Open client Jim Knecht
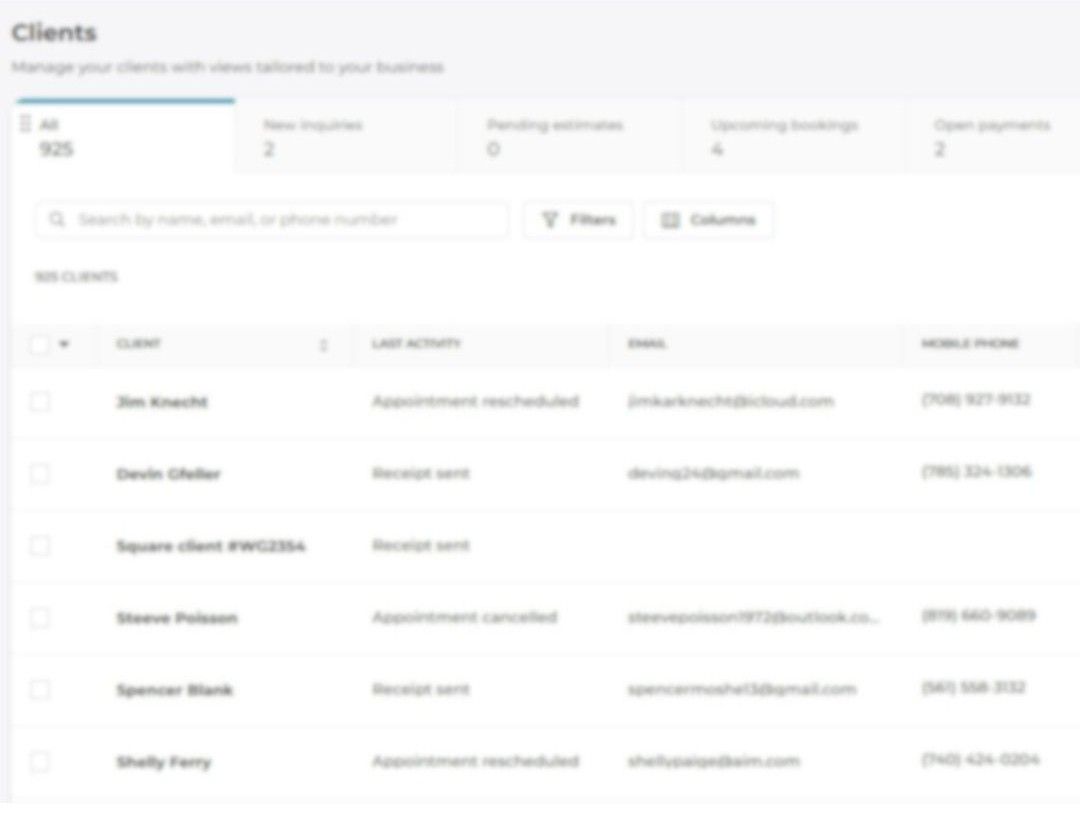Image resolution: width=1080 pixels, height=829 pixels. pos(162,402)
